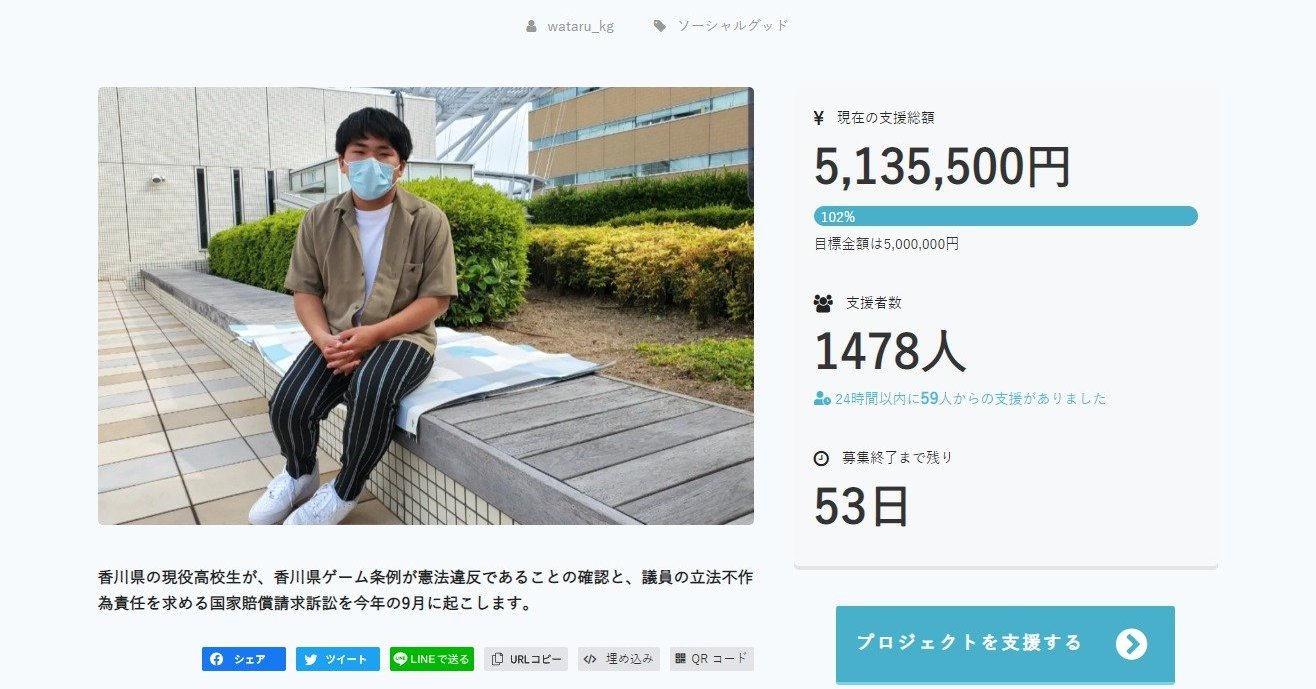Screen dimensions: 1316x689
Task: Click the project photo of the seated student
Action: click(x=426, y=306)
